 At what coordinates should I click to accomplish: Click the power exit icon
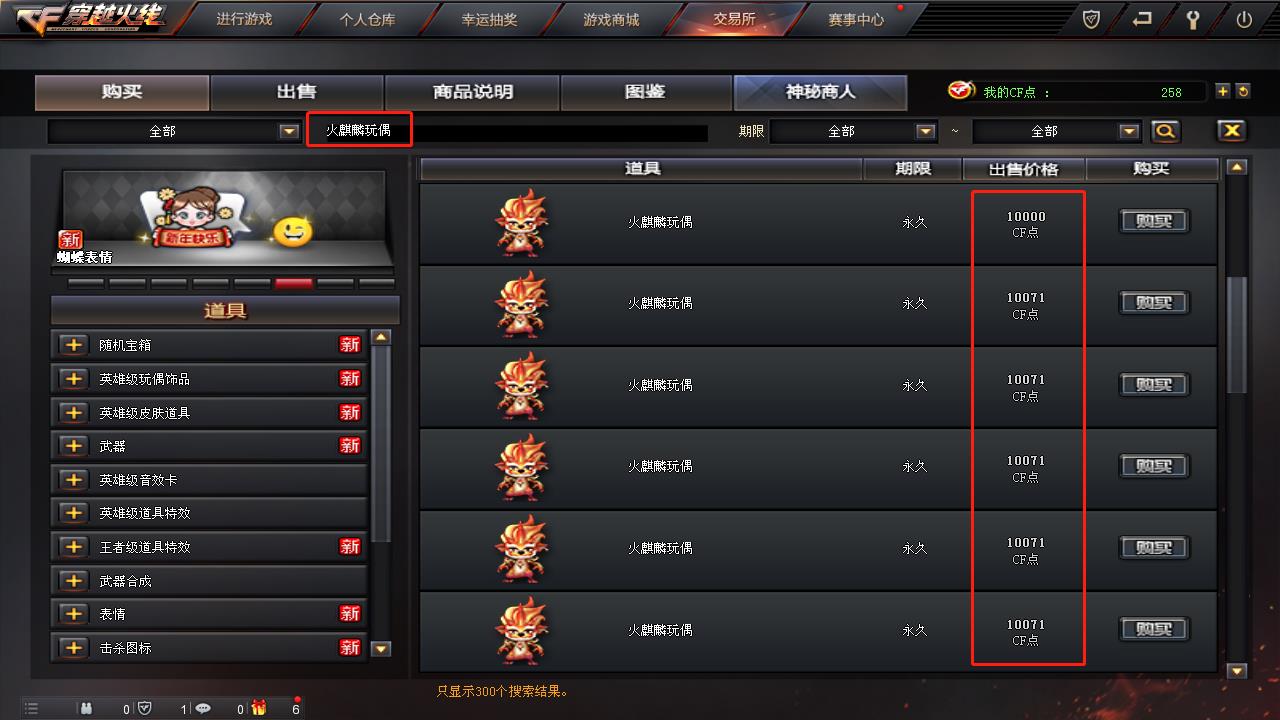coord(1244,19)
